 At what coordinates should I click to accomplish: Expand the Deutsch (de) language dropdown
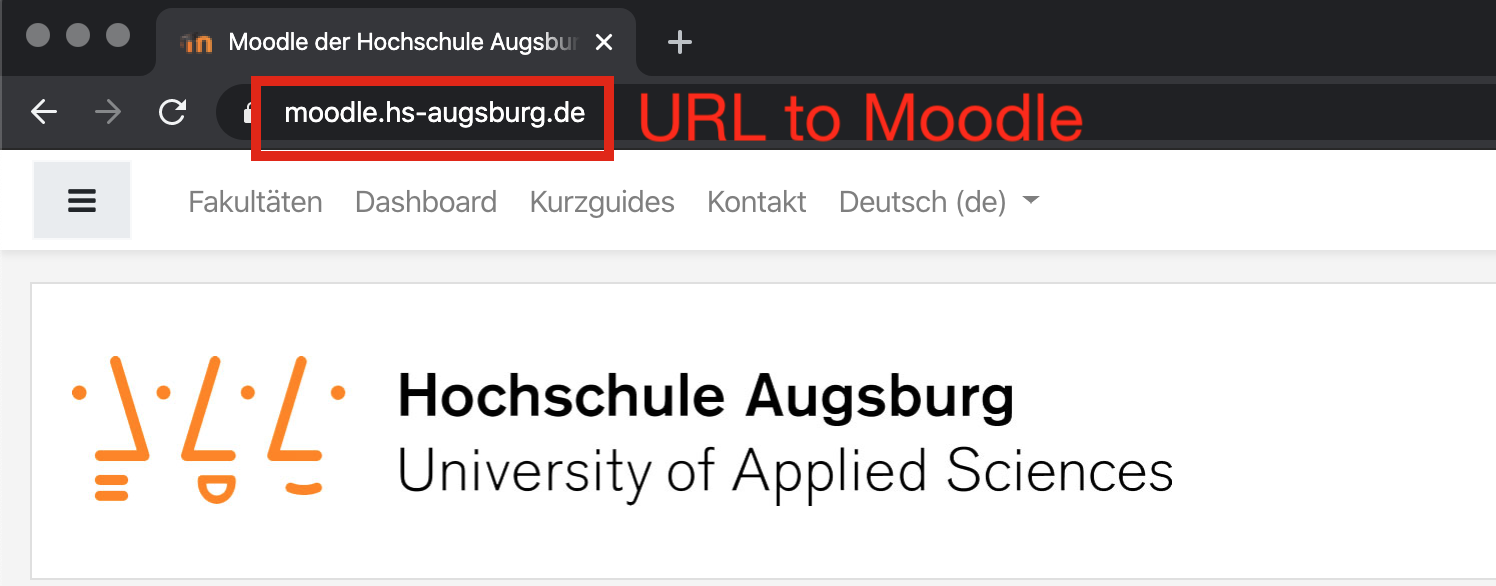pos(922,201)
